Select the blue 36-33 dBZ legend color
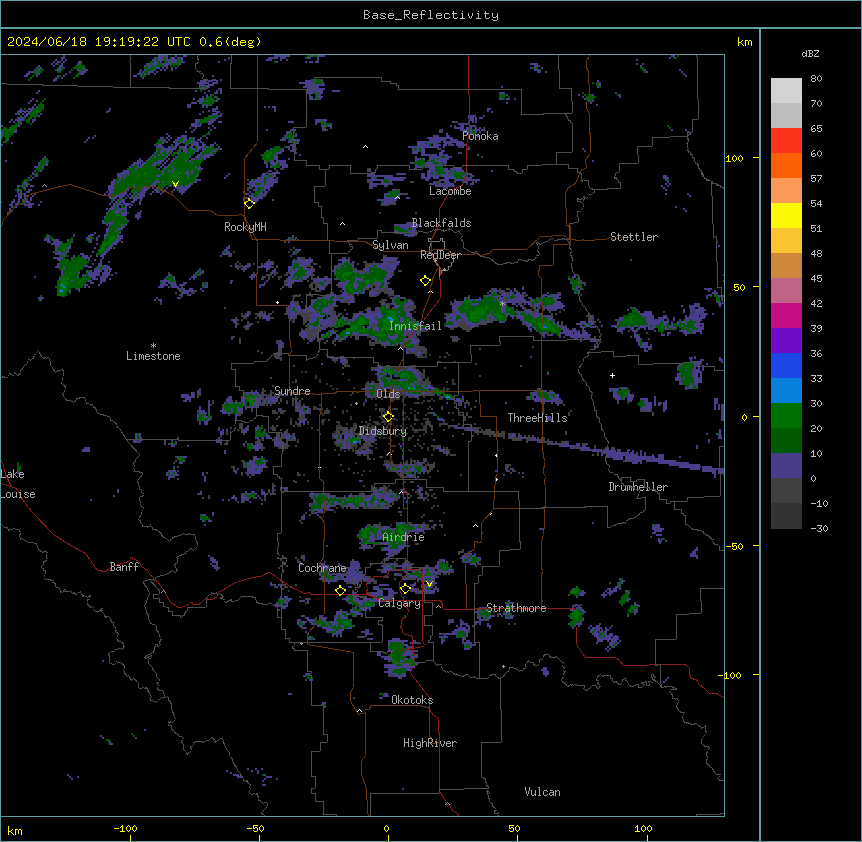Image resolution: width=862 pixels, height=842 pixels. click(x=786, y=366)
